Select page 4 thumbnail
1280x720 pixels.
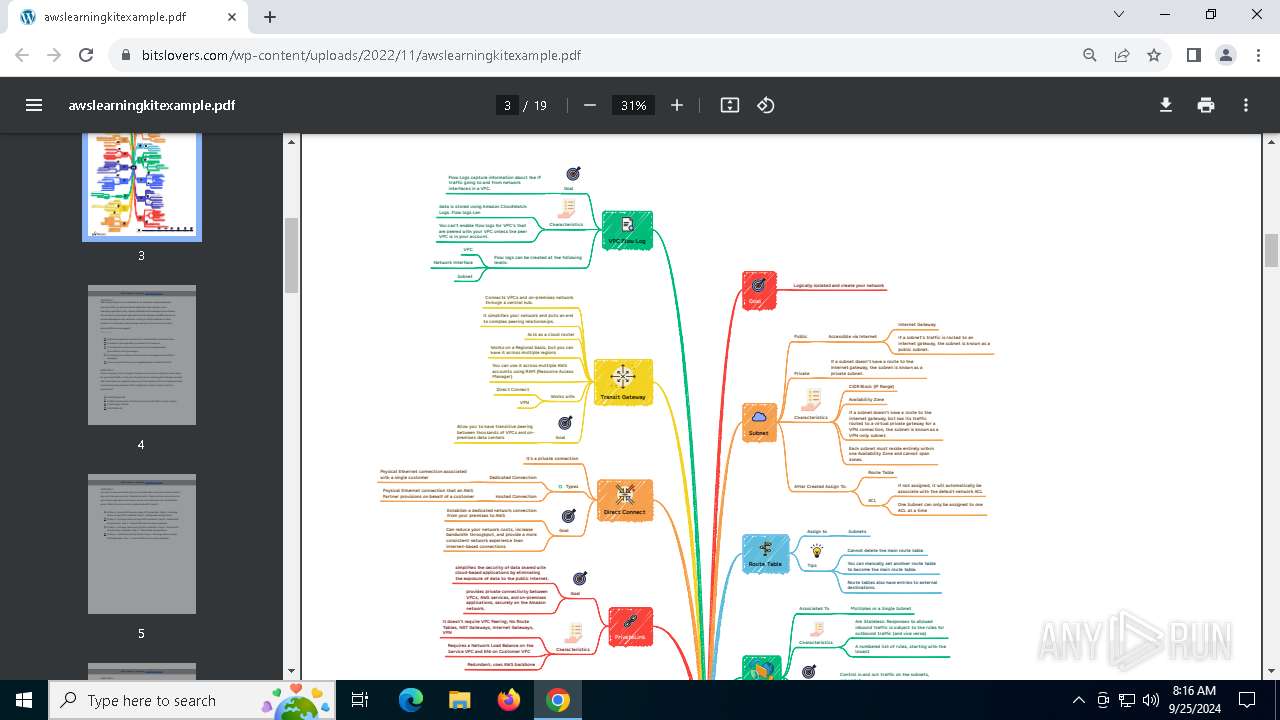coord(141,355)
